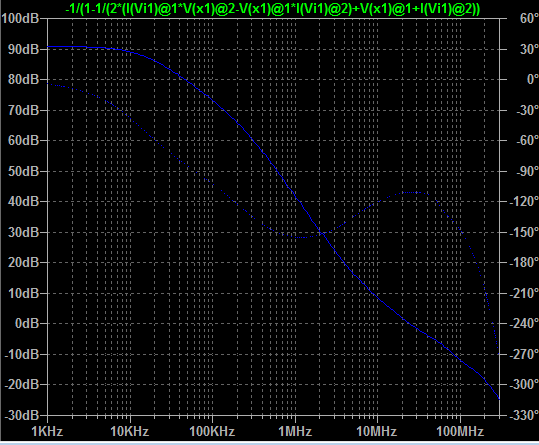Click the 1KHz frequency axis label

(x=47, y=431)
